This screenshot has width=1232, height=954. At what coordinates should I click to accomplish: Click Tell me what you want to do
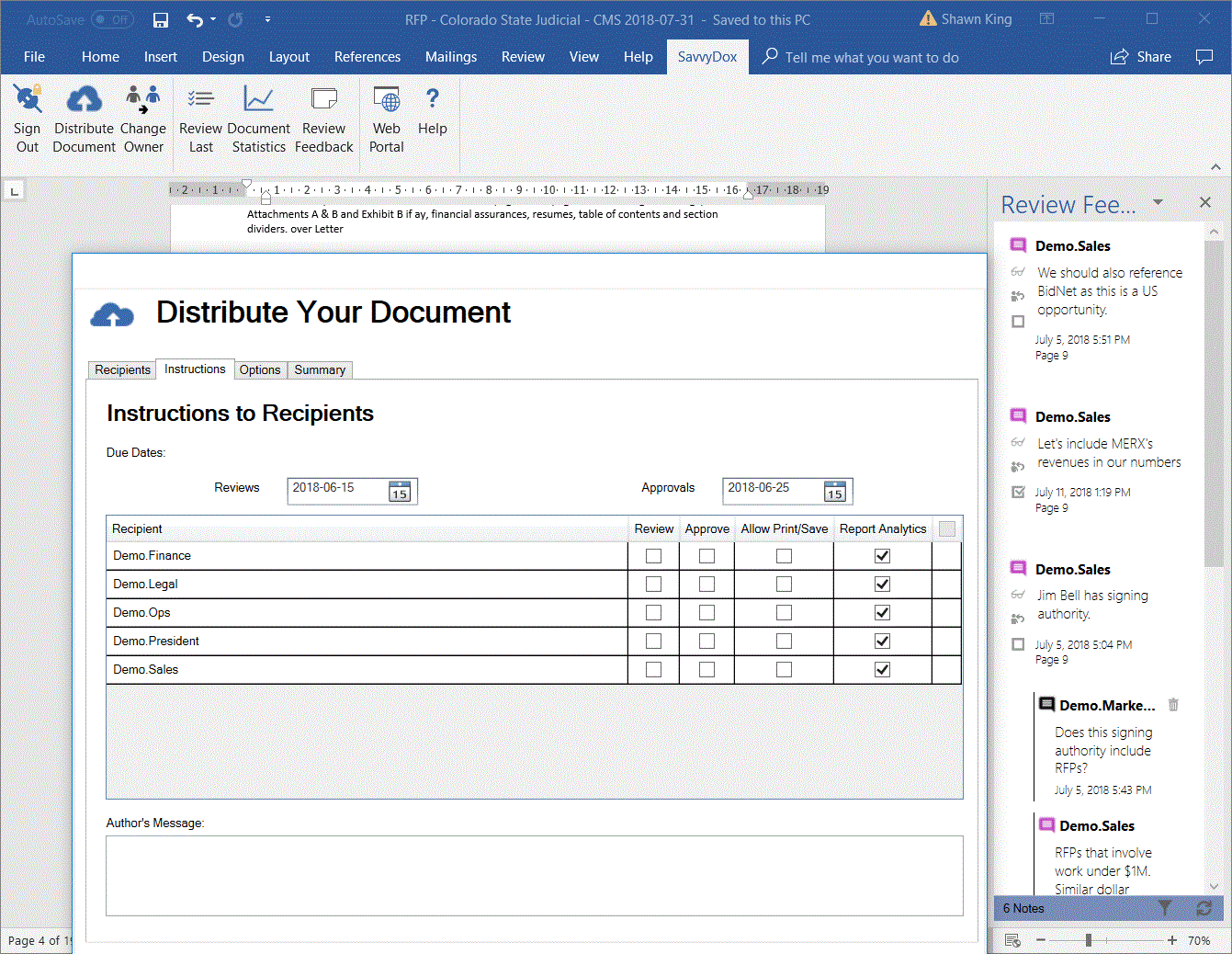[x=871, y=57]
